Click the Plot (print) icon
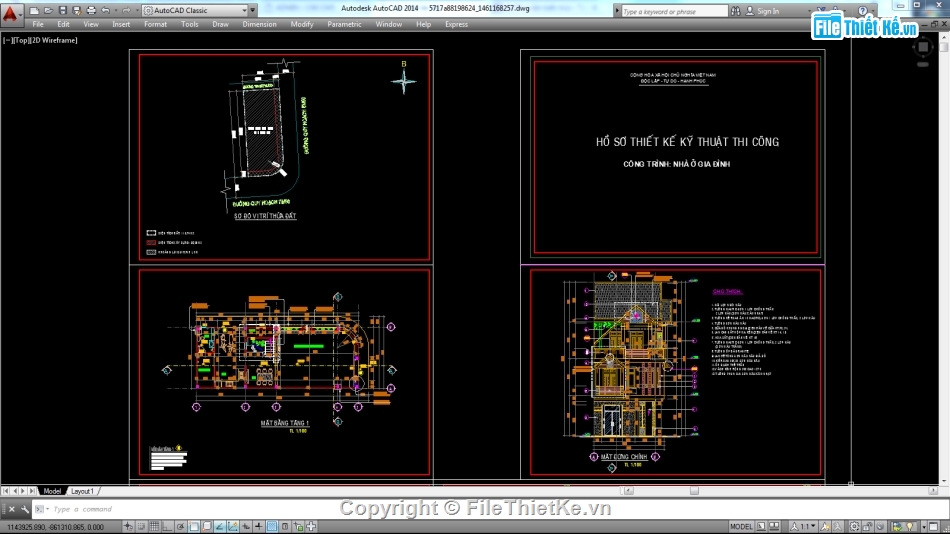 (91, 10)
